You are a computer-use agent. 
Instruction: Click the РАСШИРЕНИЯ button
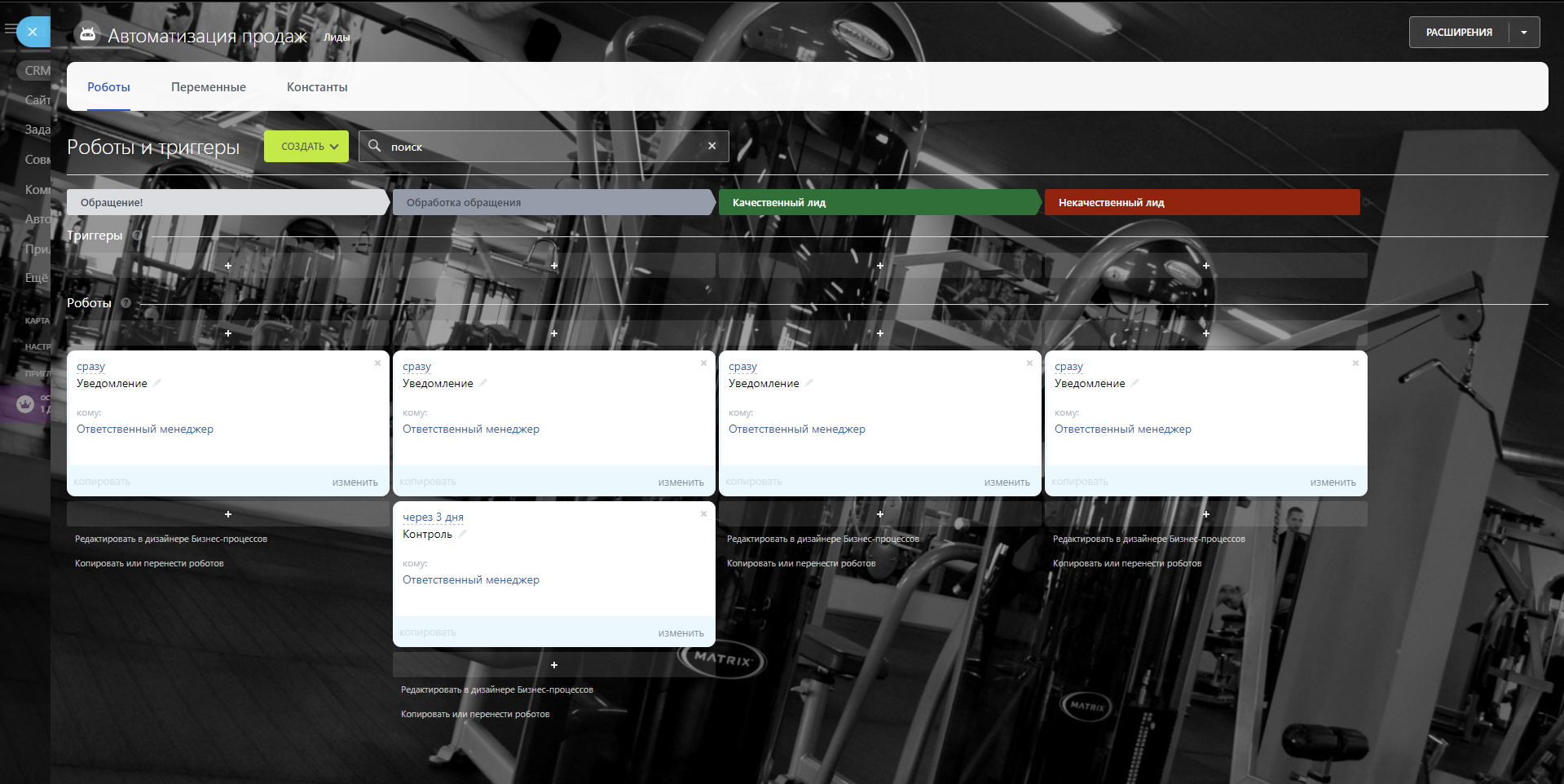[x=1459, y=33]
